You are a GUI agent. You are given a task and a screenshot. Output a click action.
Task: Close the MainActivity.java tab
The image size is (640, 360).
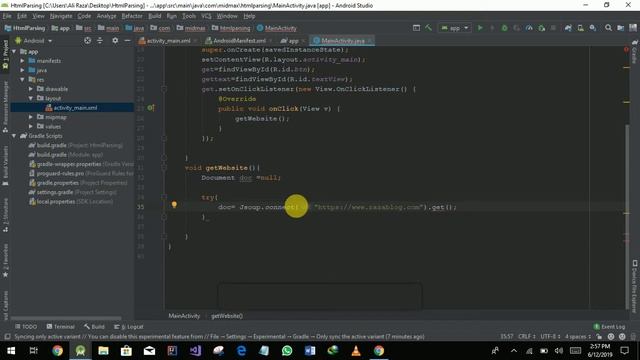(x=370, y=40)
